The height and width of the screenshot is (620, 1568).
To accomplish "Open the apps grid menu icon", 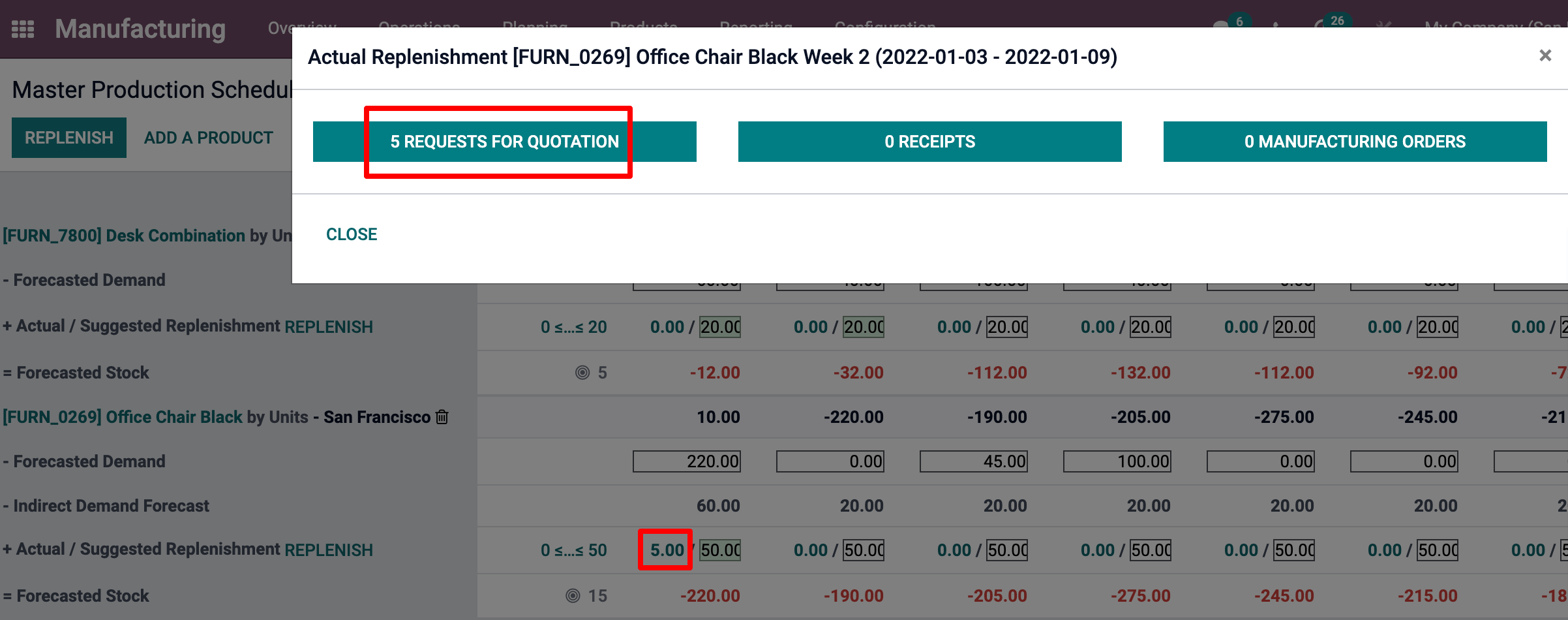I will [23, 29].
